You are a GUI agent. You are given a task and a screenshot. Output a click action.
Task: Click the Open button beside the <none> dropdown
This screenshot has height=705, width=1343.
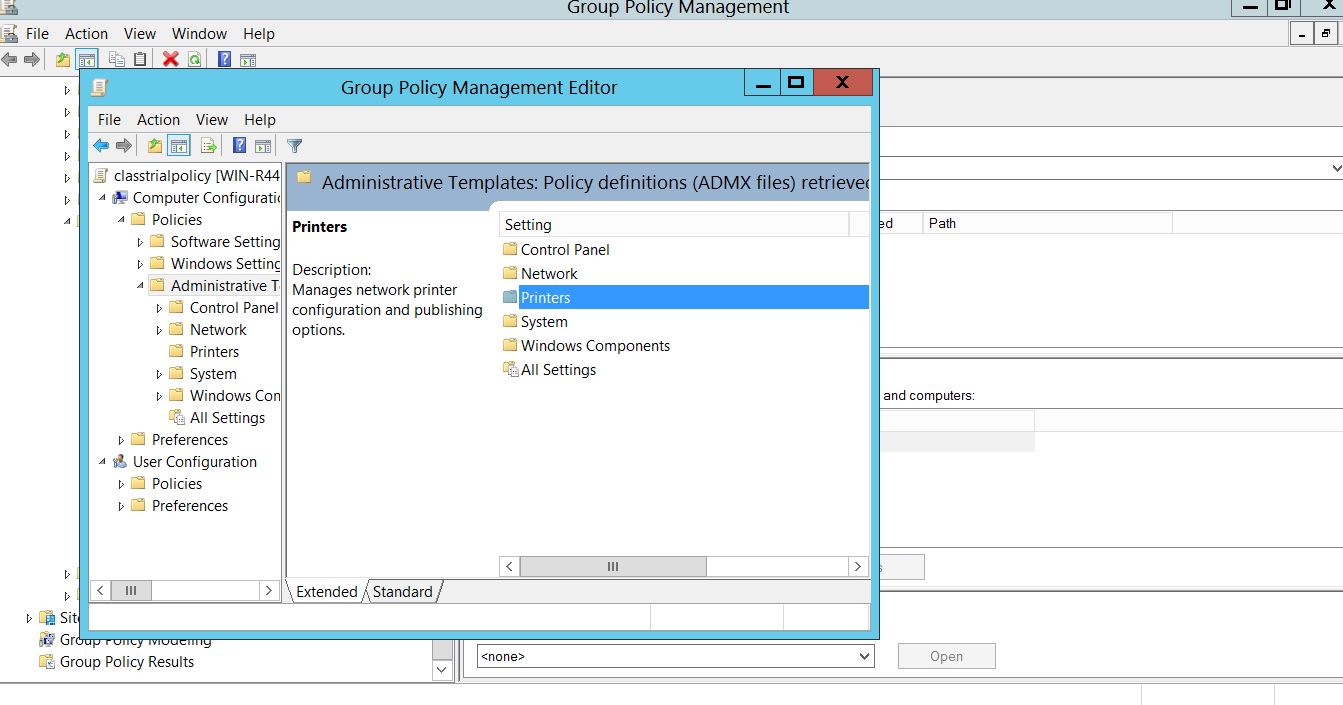click(x=946, y=657)
